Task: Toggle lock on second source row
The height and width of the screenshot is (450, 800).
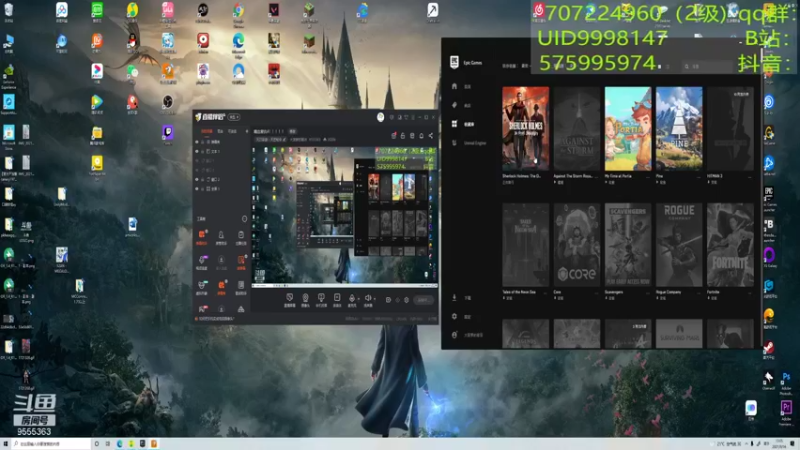Action: [x=203, y=152]
